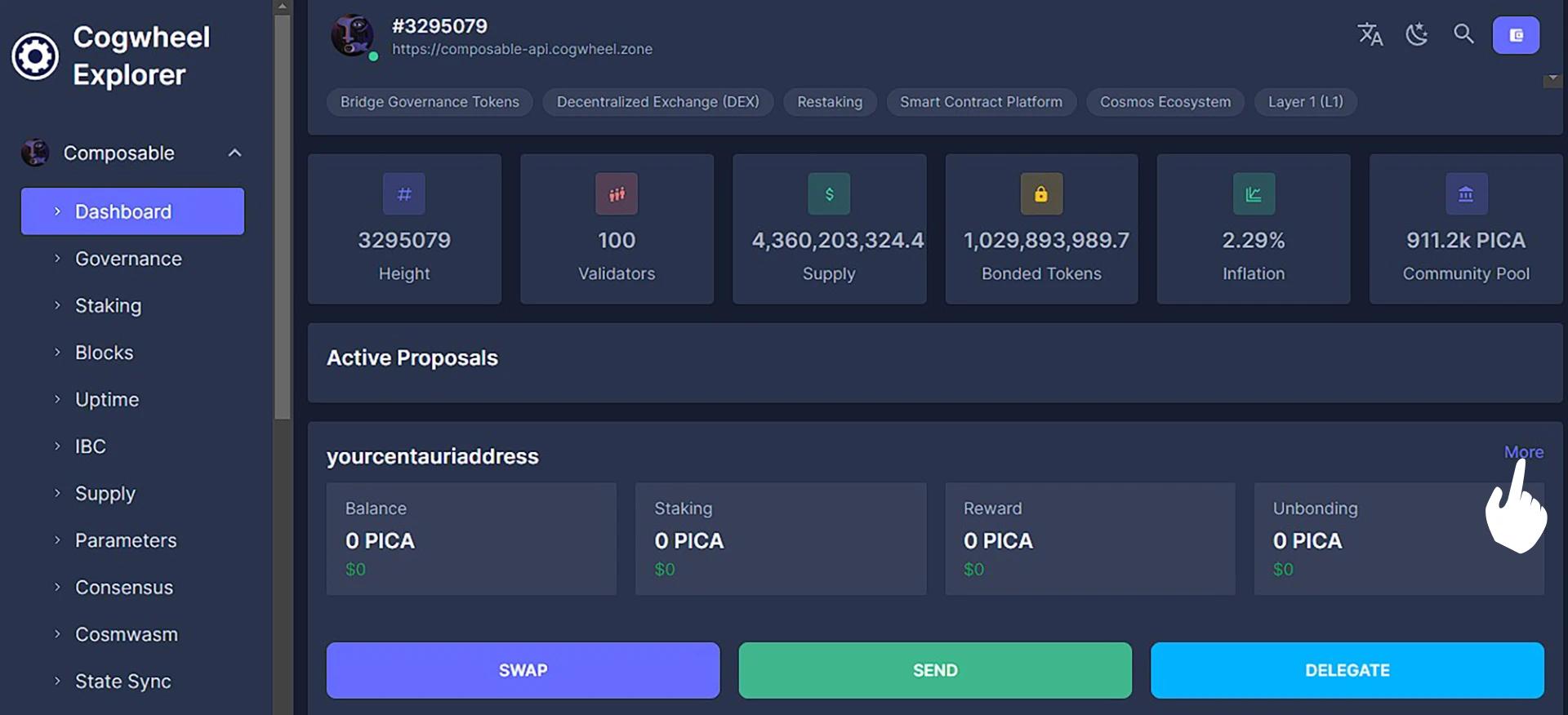Image resolution: width=1568 pixels, height=715 pixels.
Task: Open Governance in the sidebar
Action: coord(128,259)
